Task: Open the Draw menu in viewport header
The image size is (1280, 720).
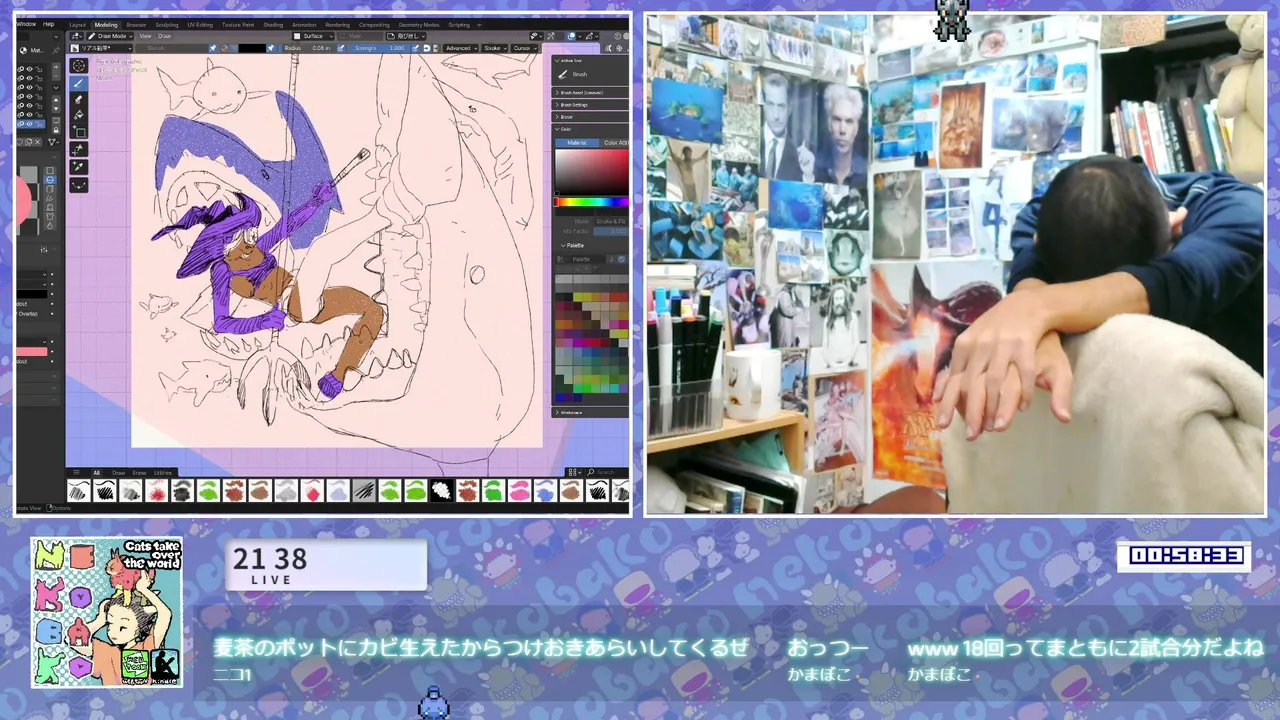Action: coord(164,36)
